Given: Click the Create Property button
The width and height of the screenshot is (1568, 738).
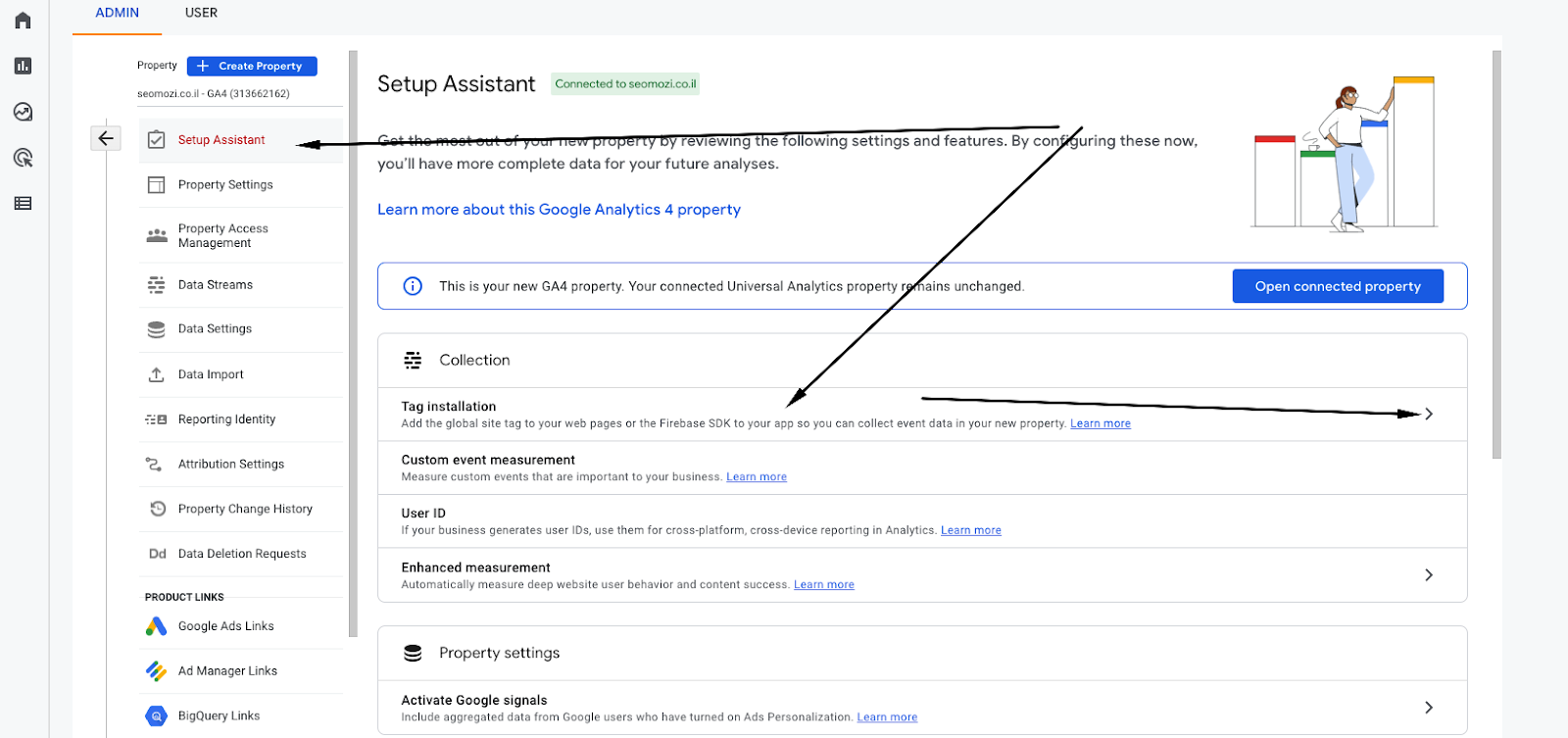Looking at the screenshot, I should click(x=252, y=66).
